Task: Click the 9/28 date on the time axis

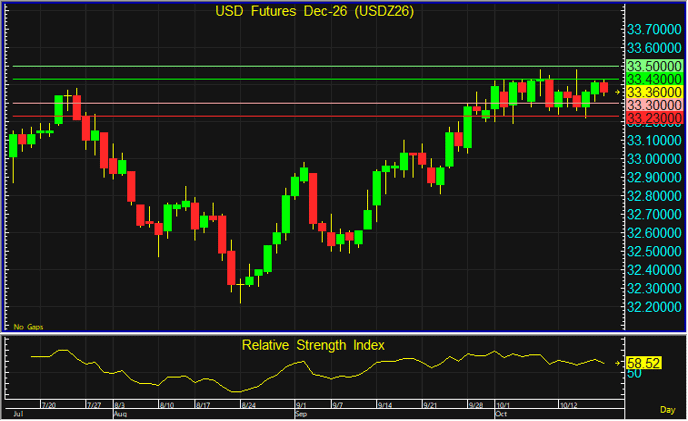Action: pyautogui.click(x=476, y=405)
